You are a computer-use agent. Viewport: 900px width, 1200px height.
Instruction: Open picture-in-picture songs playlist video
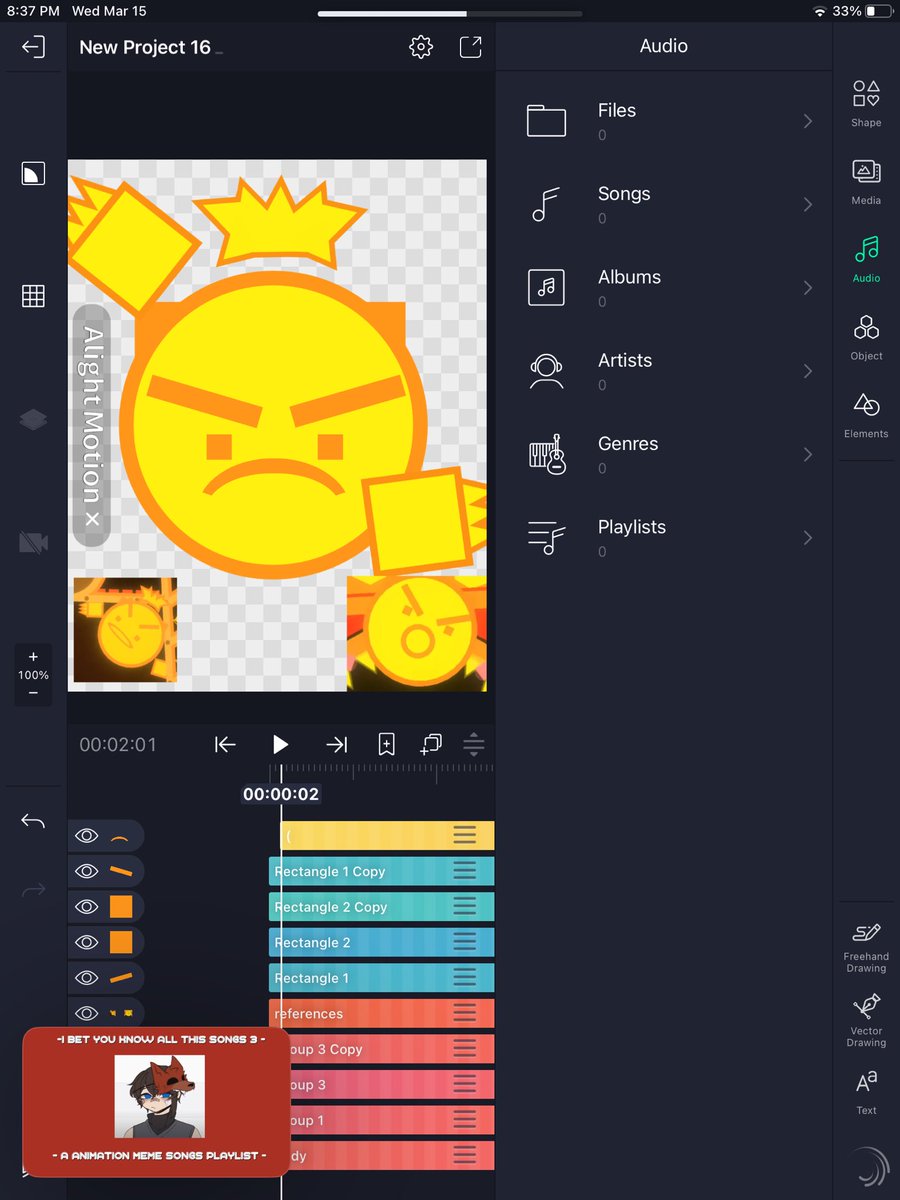[x=156, y=1102]
